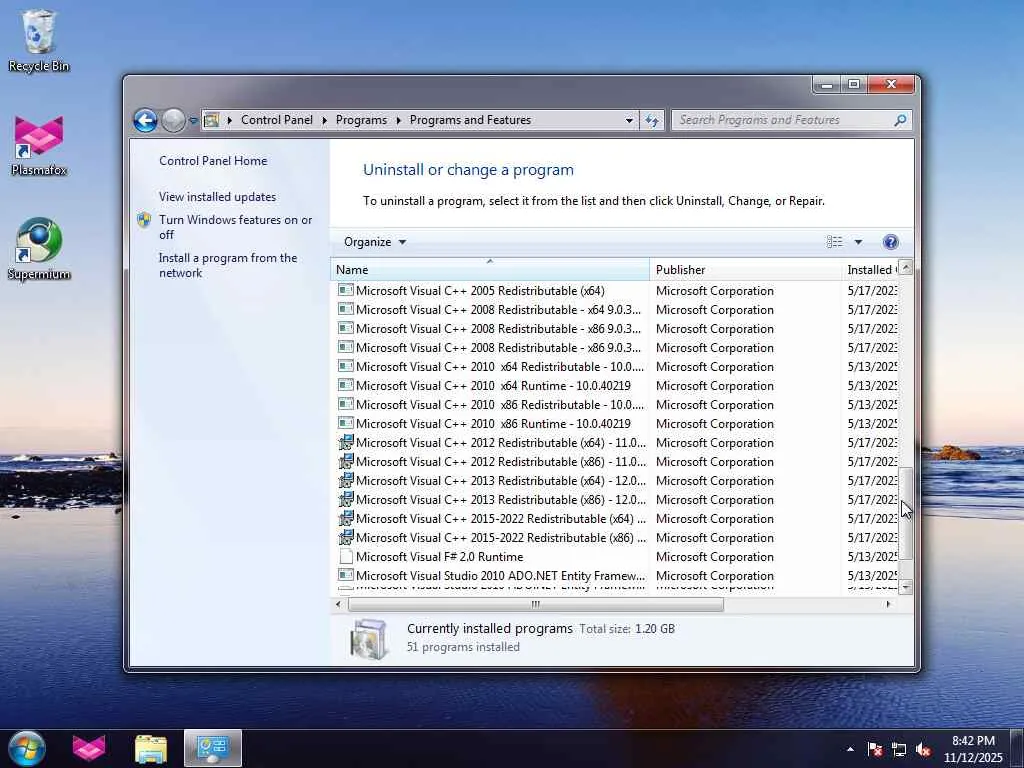The height and width of the screenshot is (768, 1024).
Task: Sort by the Publisher column header
Action: coord(745,270)
